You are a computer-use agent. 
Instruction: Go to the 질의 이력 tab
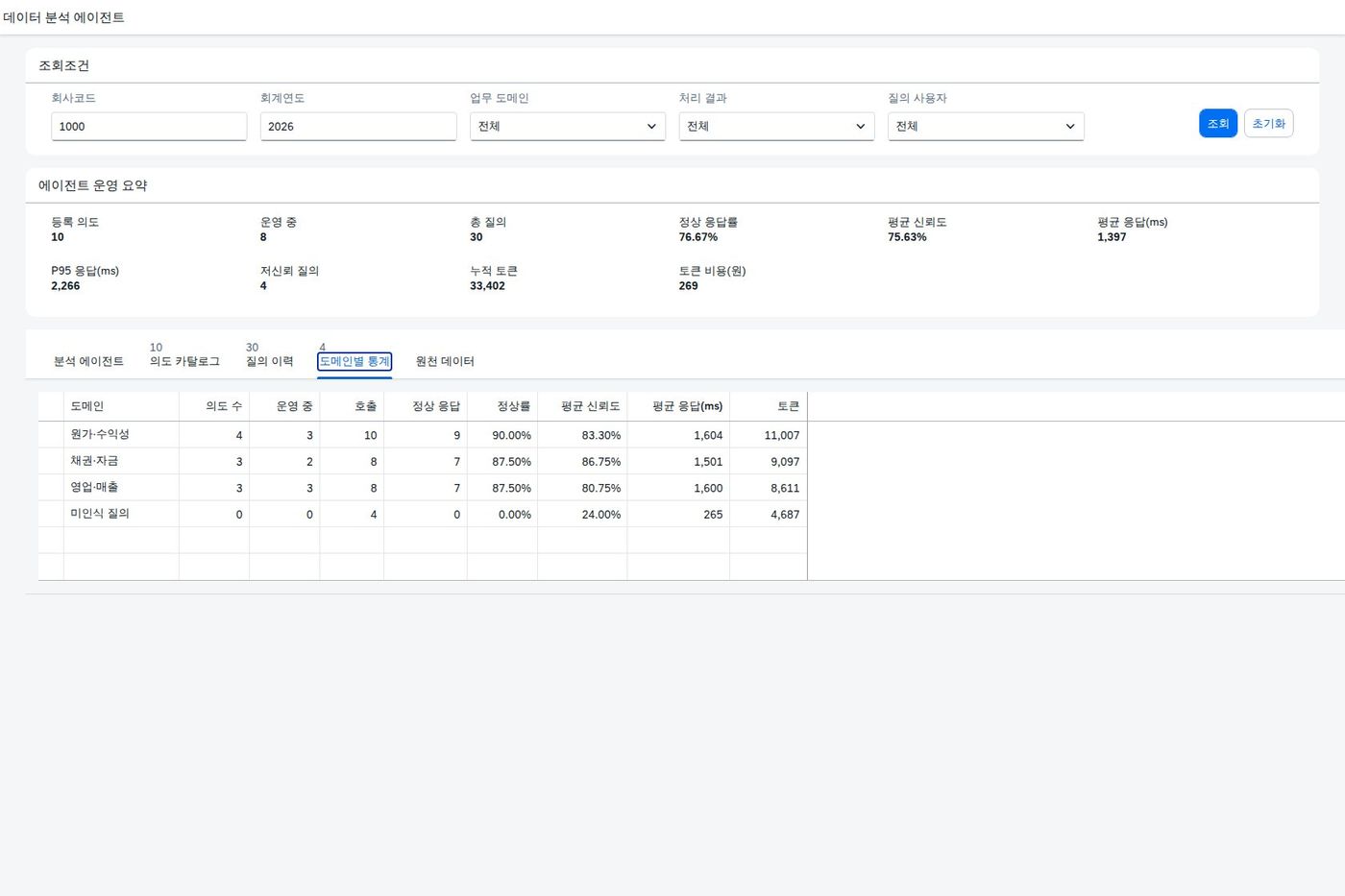269,361
